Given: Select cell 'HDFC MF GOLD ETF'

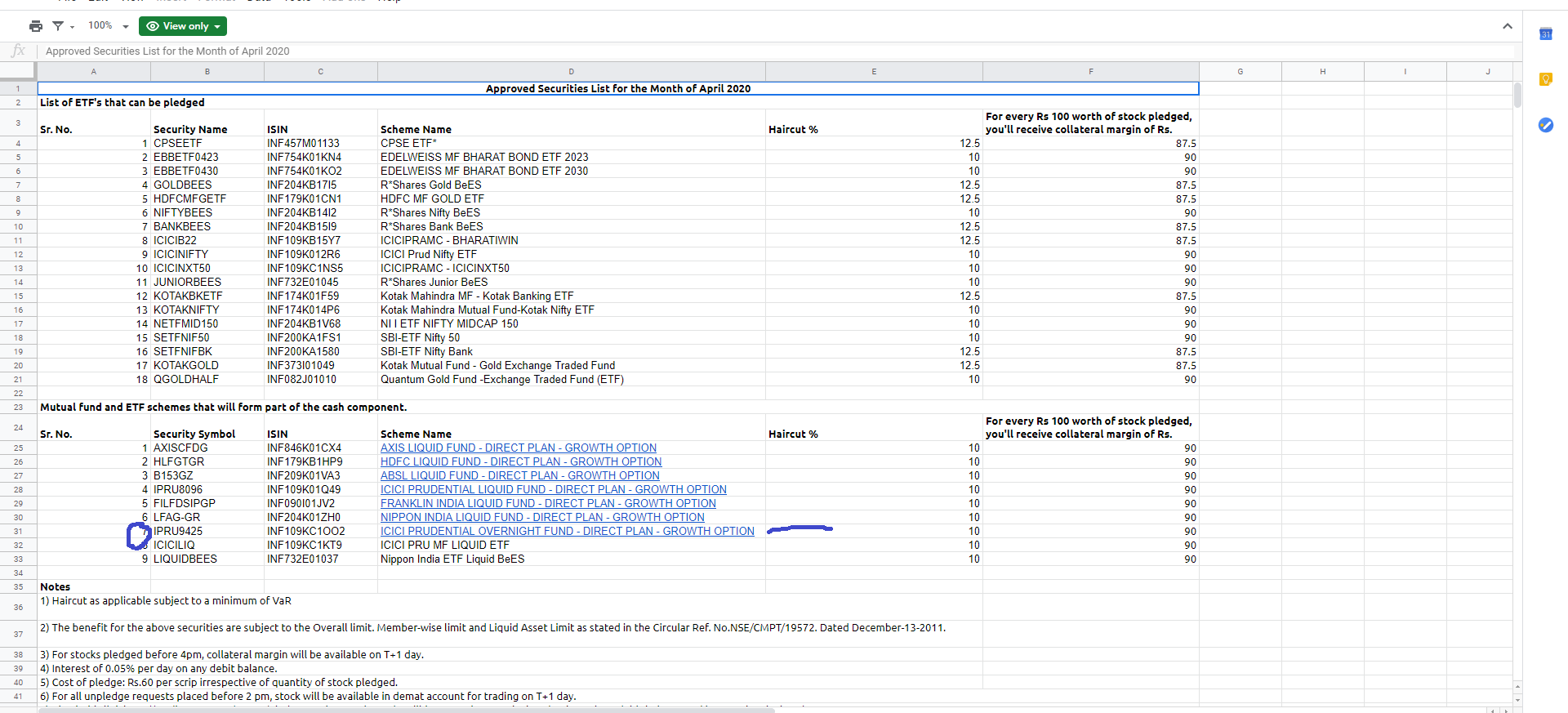Looking at the screenshot, I should pos(572,198).
